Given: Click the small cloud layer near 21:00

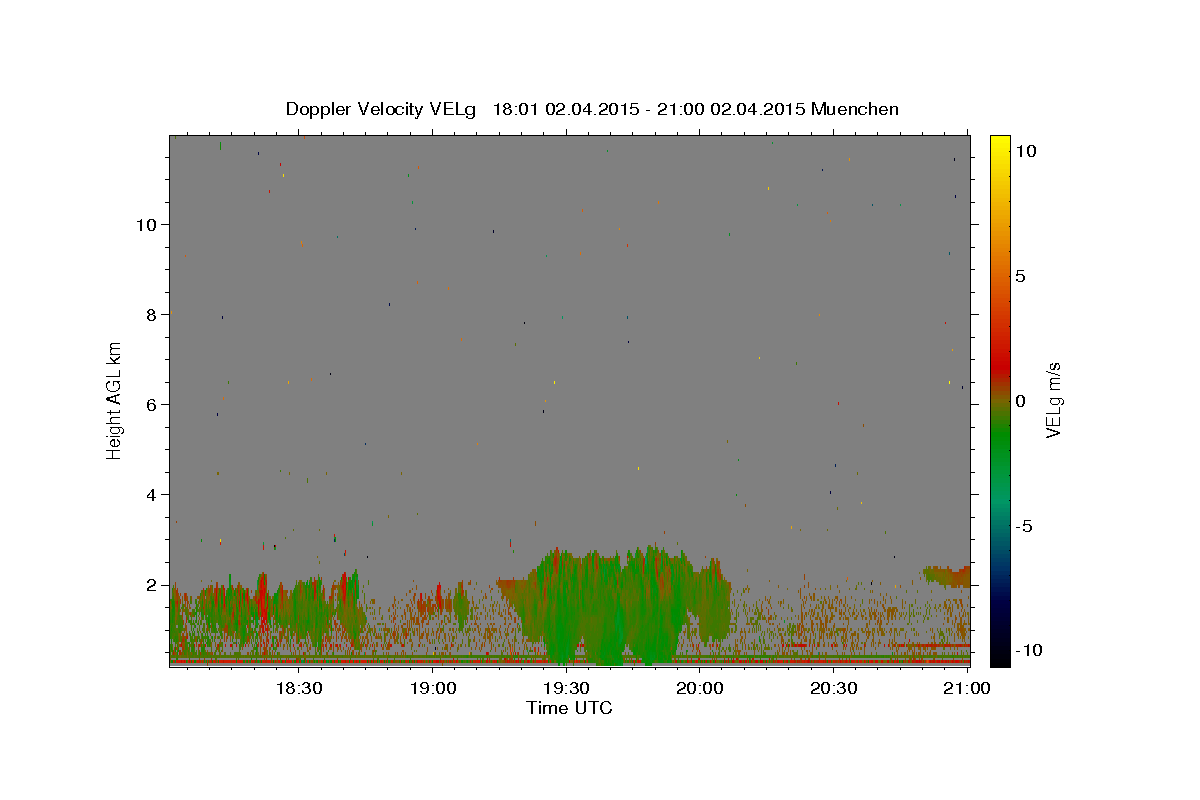Looking at the screenshot, I should click(947, 576).
